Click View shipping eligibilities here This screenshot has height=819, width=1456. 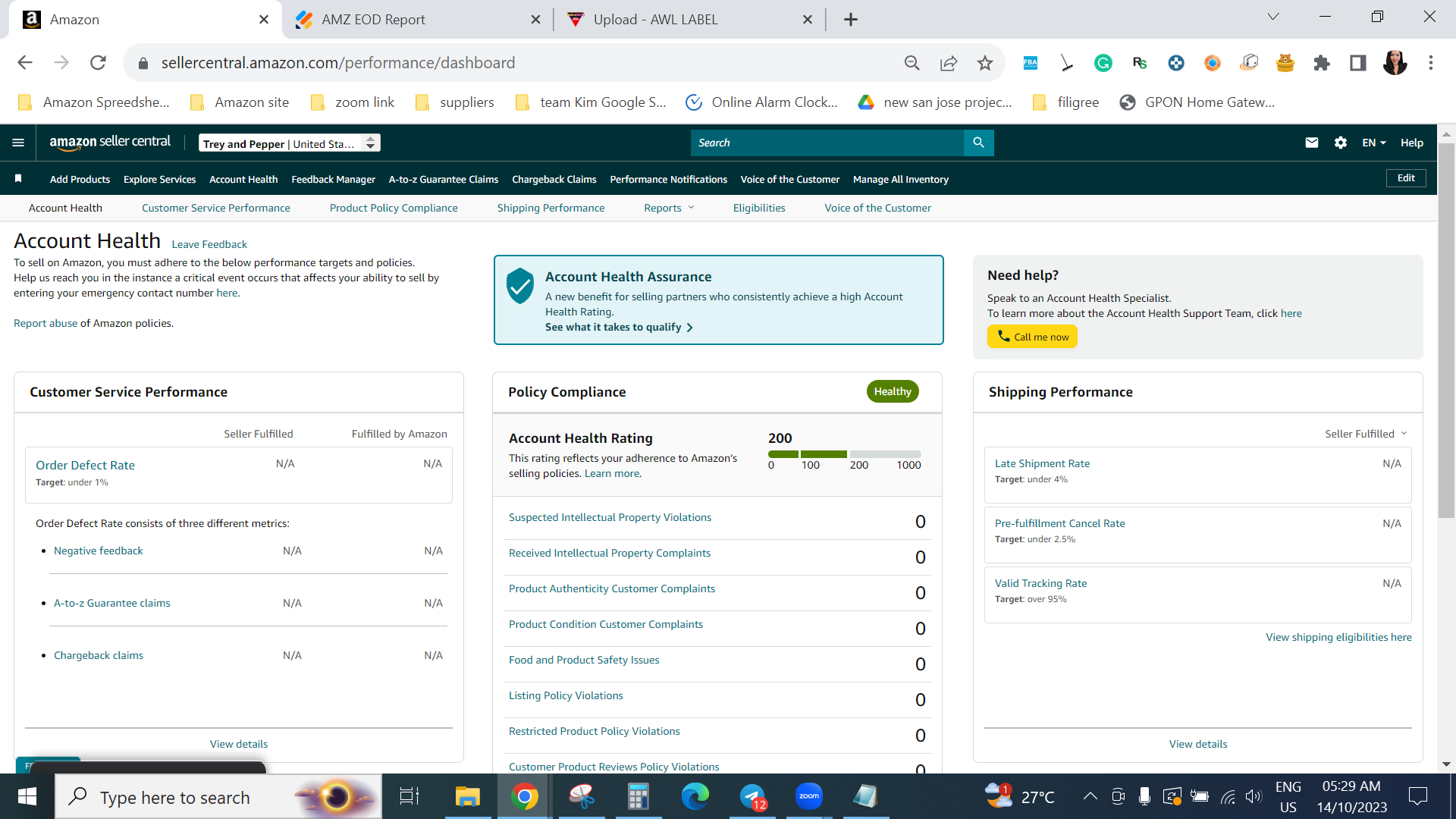click(1338, 637)
